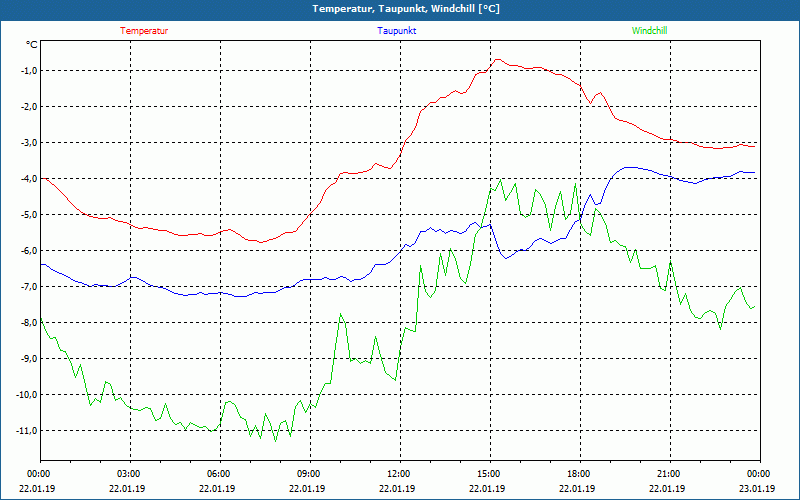Click the -1,0 y-axis value
This screenshot has width=800, height=500.
click(29, 70)
